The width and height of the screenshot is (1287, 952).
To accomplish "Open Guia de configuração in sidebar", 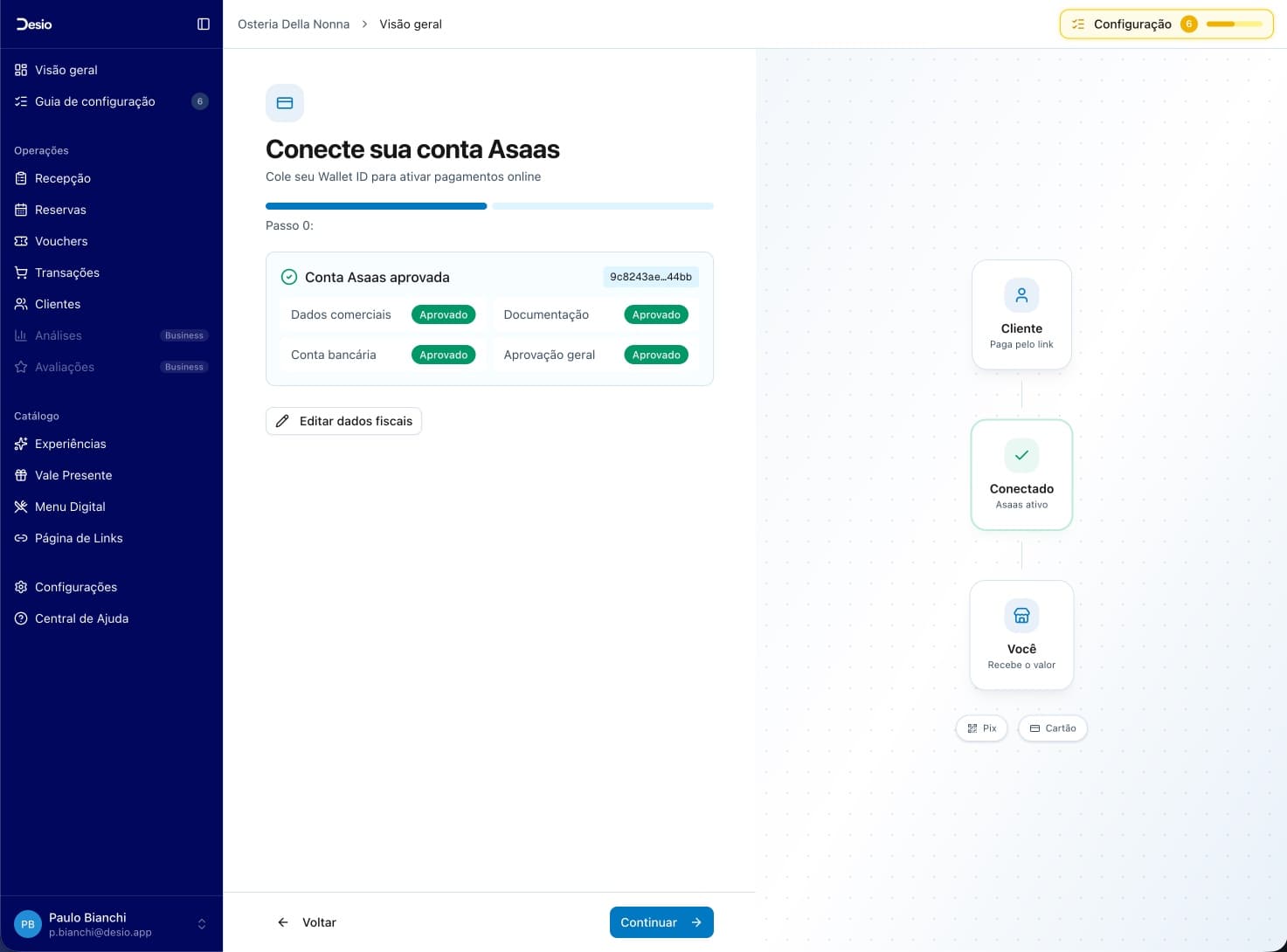I will pyautogui.click(x=112, y=101).
